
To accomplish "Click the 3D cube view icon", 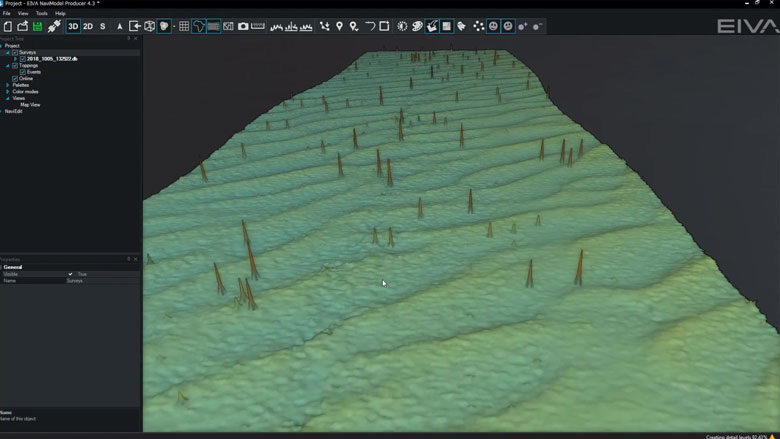I will [x=149, y=26].
